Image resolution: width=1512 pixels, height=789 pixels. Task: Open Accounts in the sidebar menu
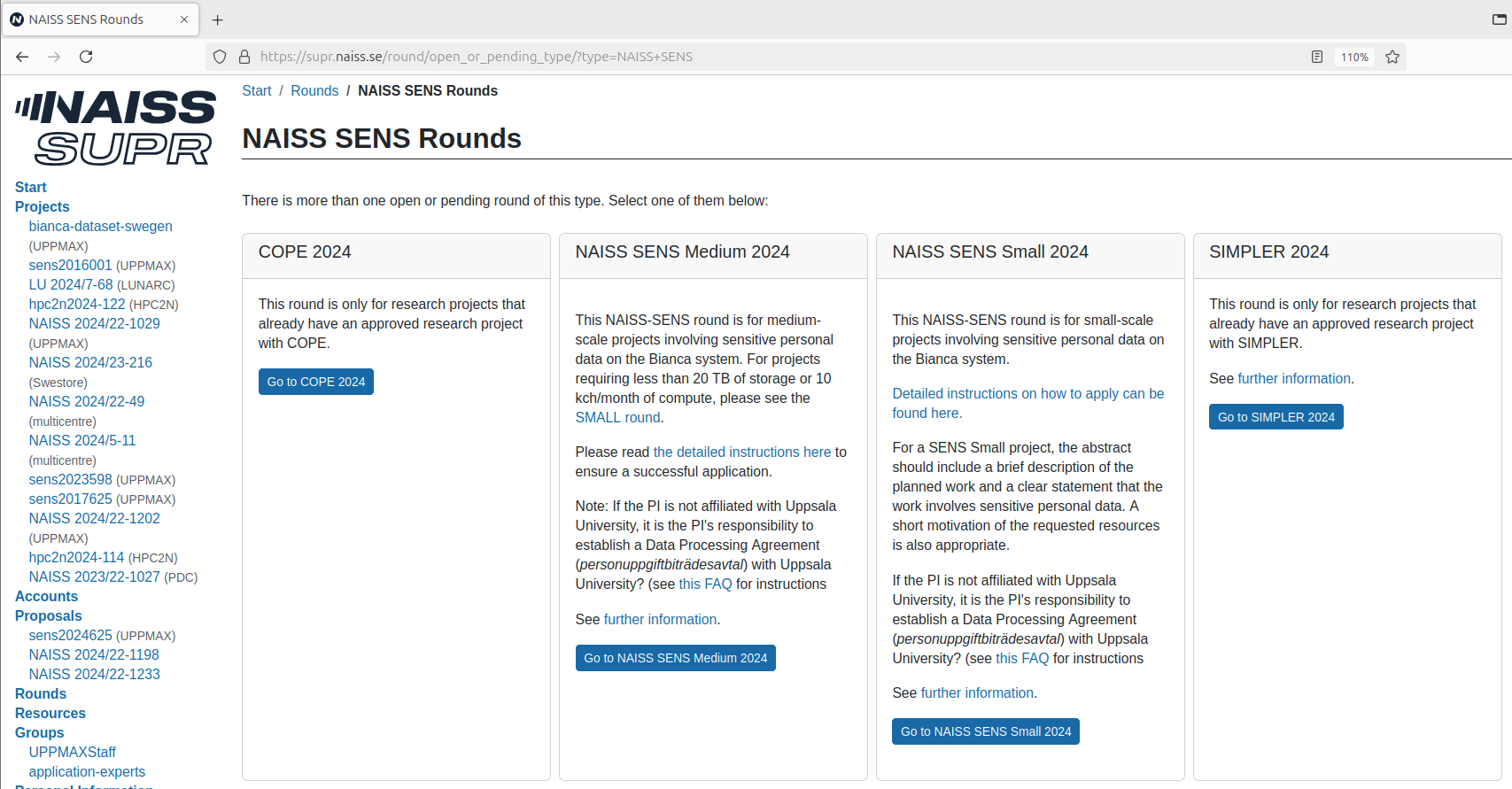47,596
